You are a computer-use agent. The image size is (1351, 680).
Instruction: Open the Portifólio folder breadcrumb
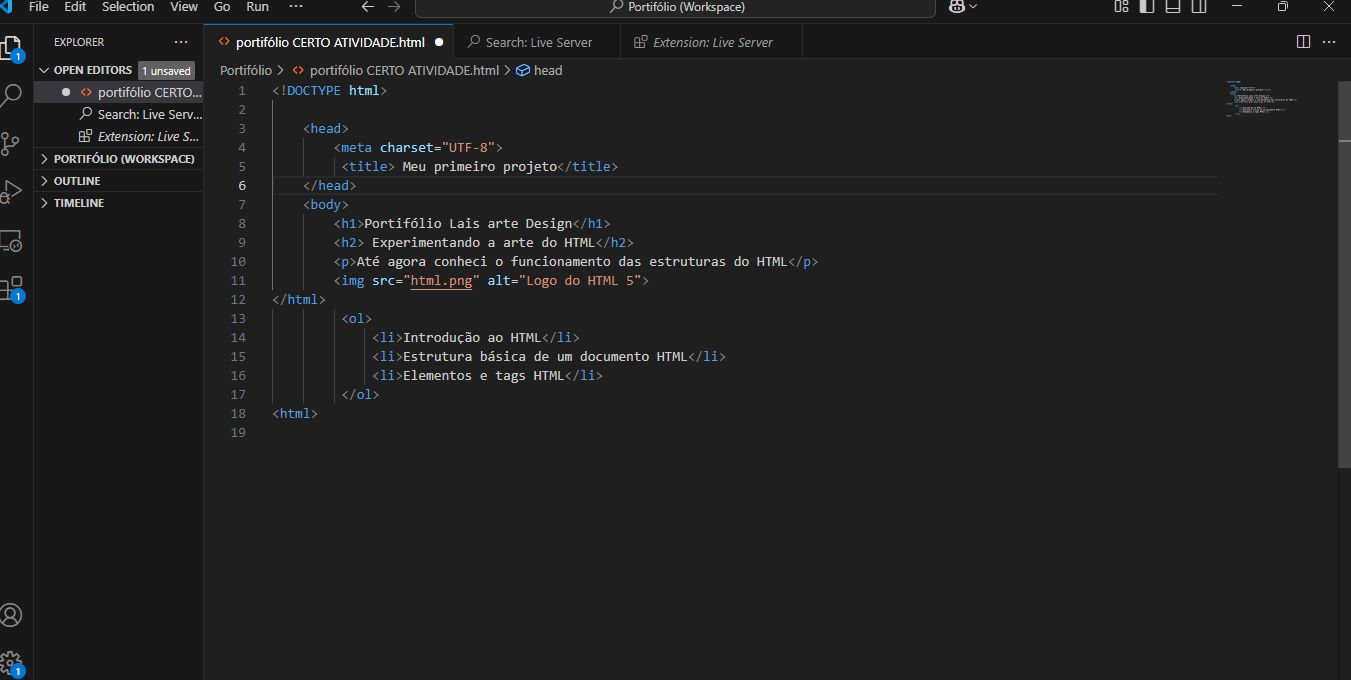(x=246, y=71)
